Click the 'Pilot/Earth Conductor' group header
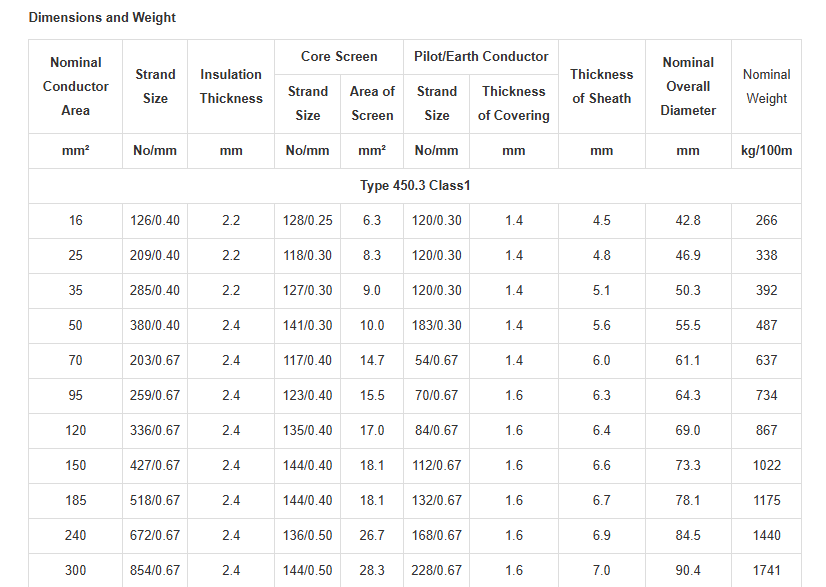Screen dimensions: 826x587 (x=481, y=56)
